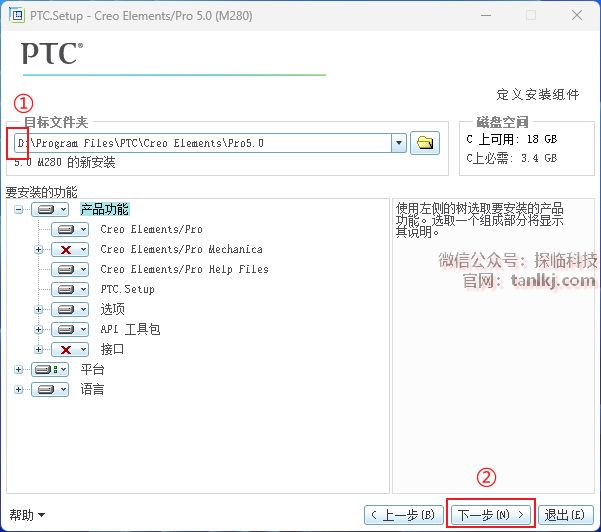The image size is (601, 532).
Task: Expand the 平台 tree node
Action: coord(18,369)
